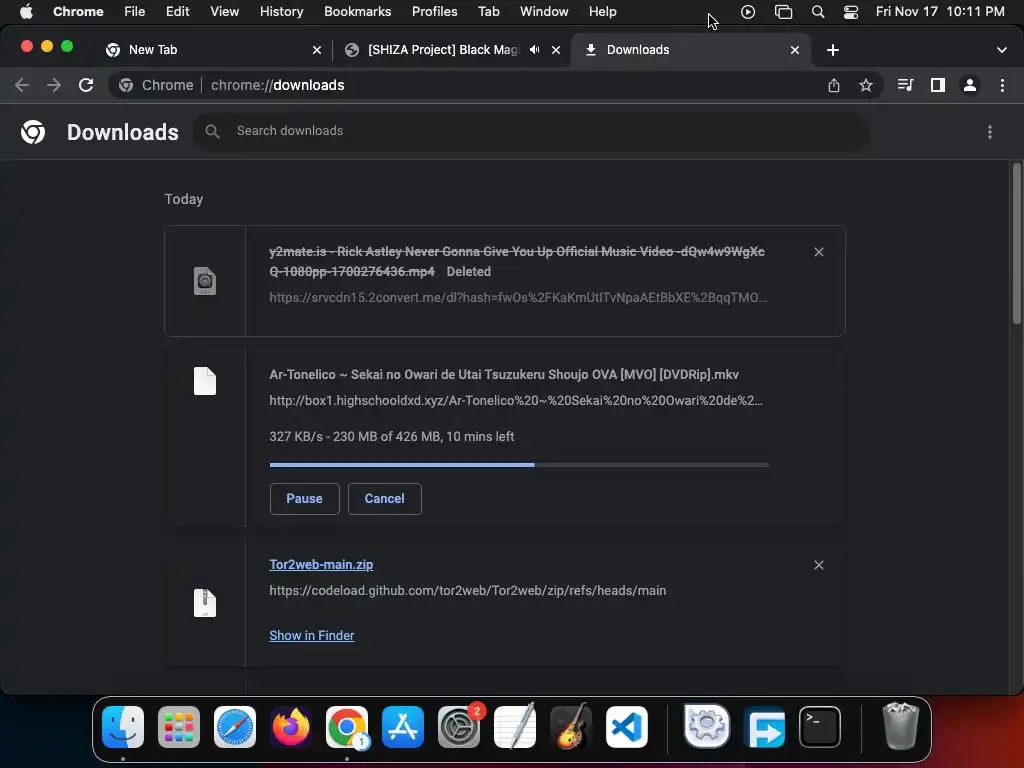Close the New Tab tab
Screen dimensions: 1024x768
pos(317,50)
